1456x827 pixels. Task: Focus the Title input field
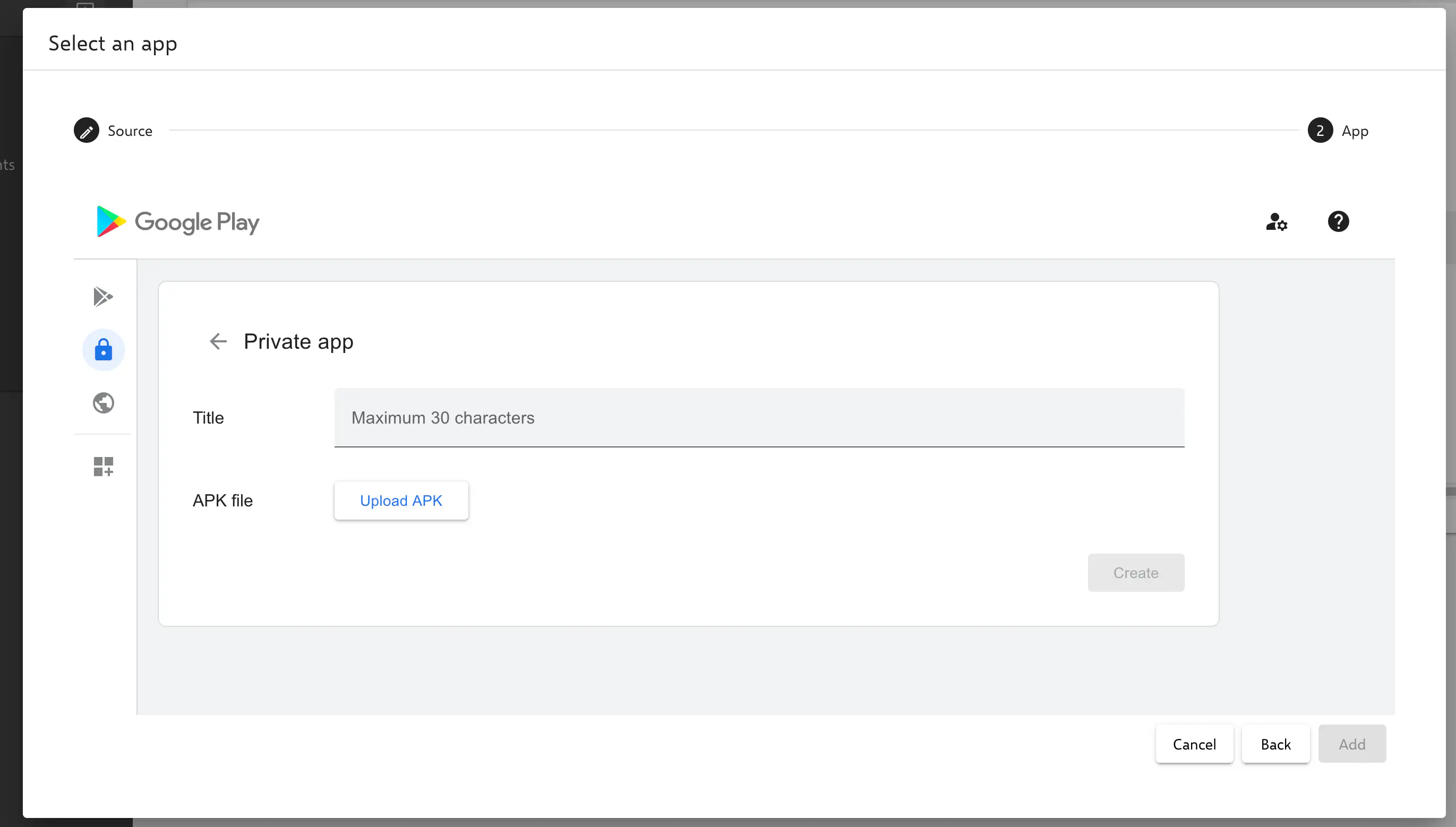click(x=759, y=417)
